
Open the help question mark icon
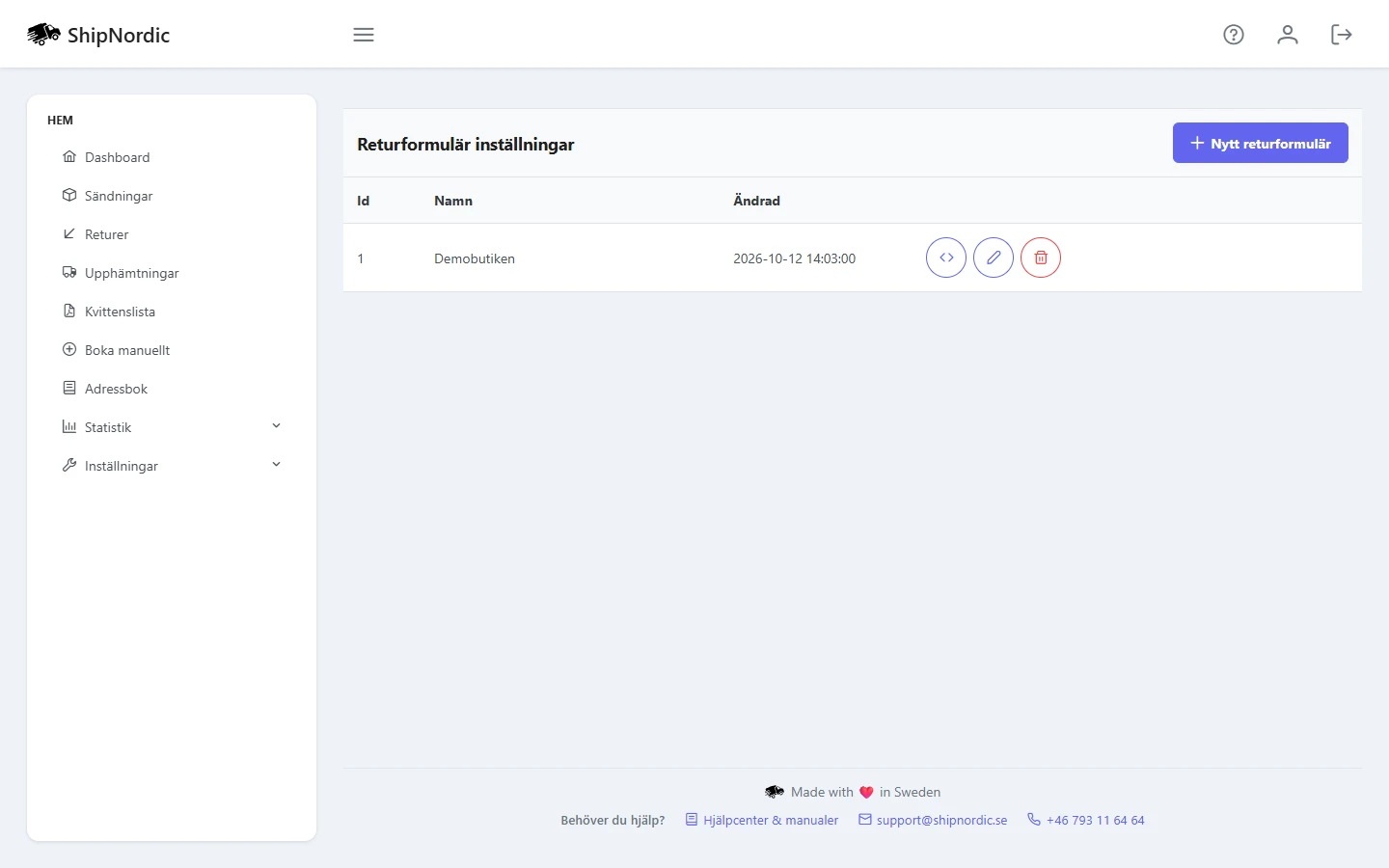tap(1234, 35)
